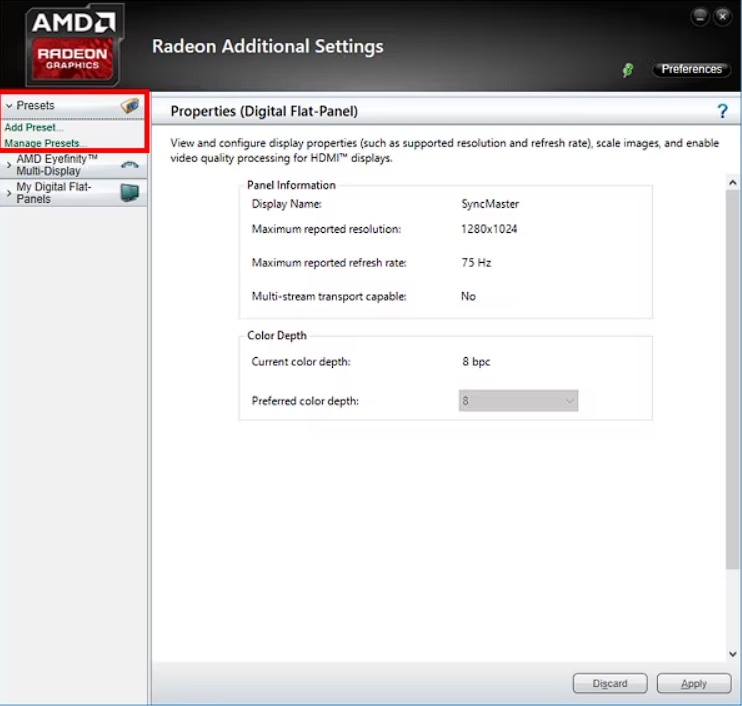Click the Current color depth label

[301, 362]
